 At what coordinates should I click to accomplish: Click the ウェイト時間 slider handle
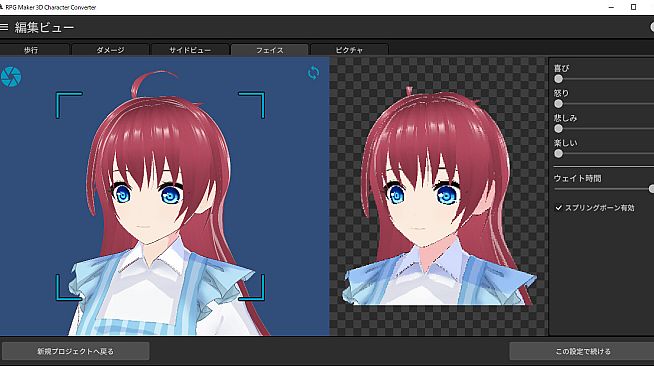pos(651,189)
